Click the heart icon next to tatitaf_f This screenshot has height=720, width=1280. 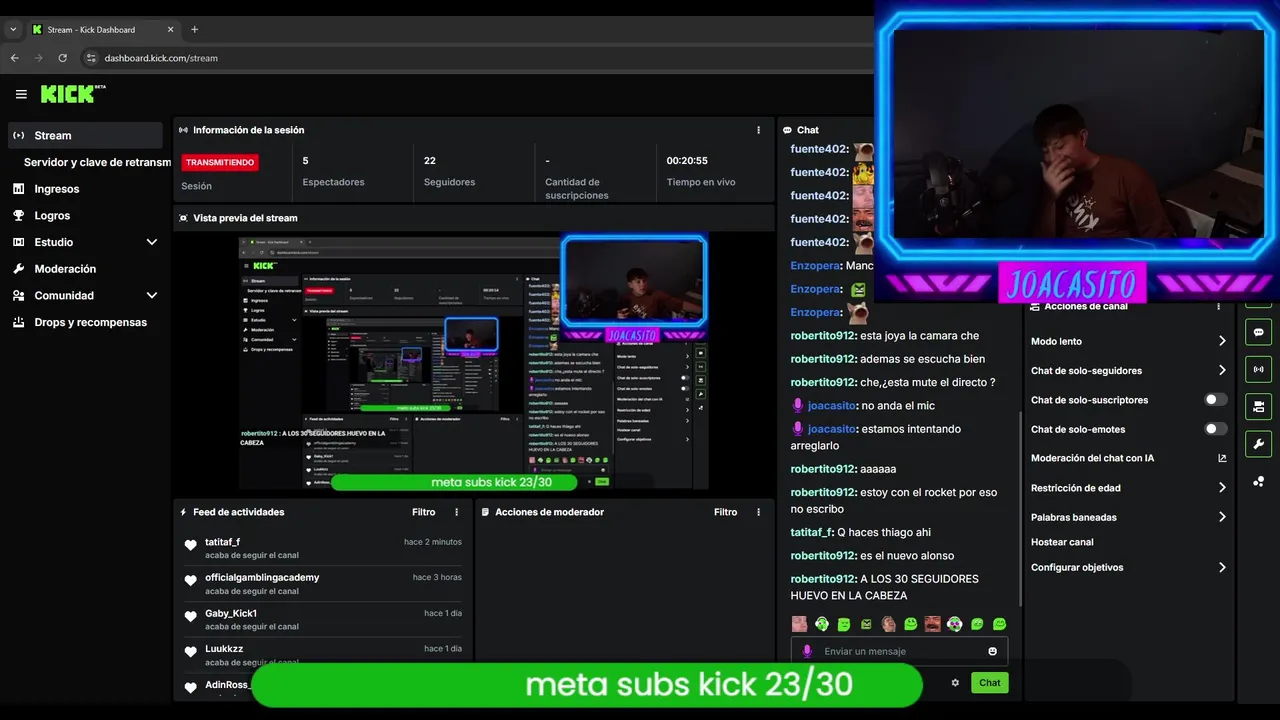190,545
